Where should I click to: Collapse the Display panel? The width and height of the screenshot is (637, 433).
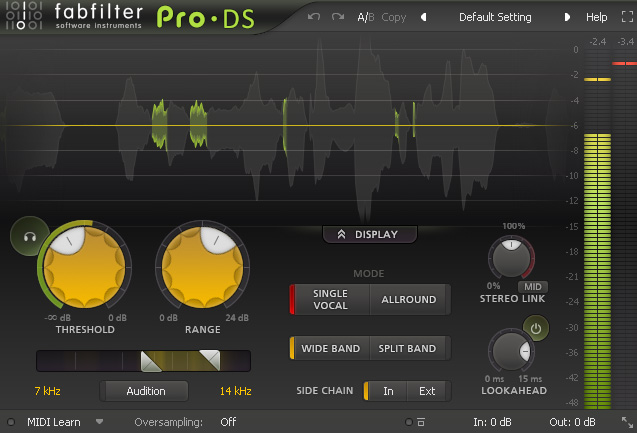(370, 234)
